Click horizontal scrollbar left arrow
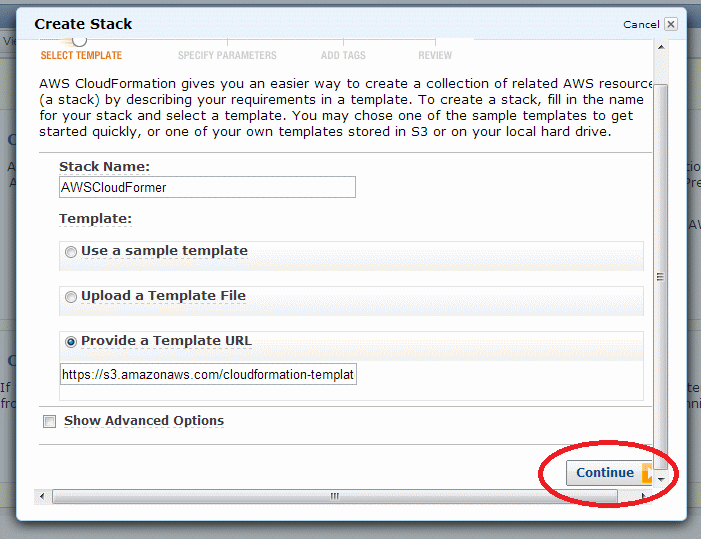This screenshot has height=539, width=701. click(42, 496)
